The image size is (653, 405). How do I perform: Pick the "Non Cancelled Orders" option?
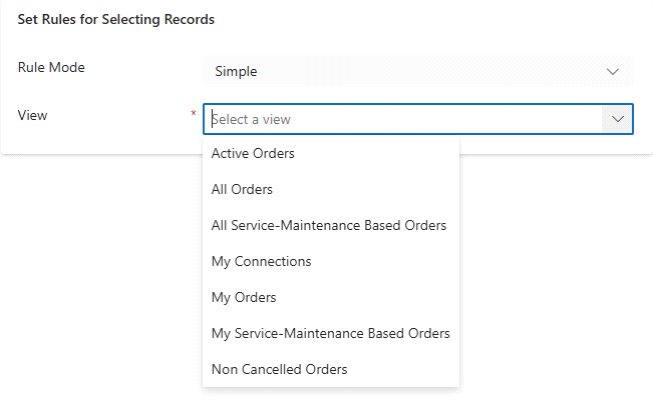click(x=279, y=369)
